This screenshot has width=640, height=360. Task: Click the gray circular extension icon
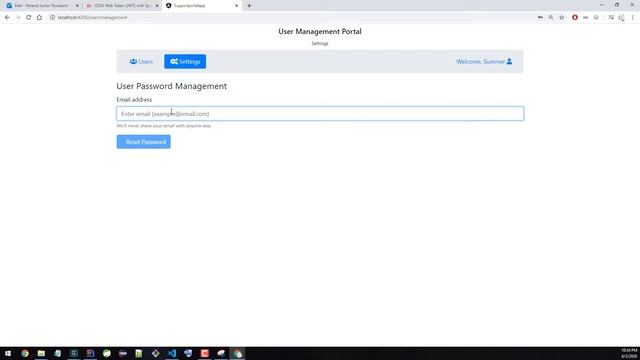pos(596,18)
